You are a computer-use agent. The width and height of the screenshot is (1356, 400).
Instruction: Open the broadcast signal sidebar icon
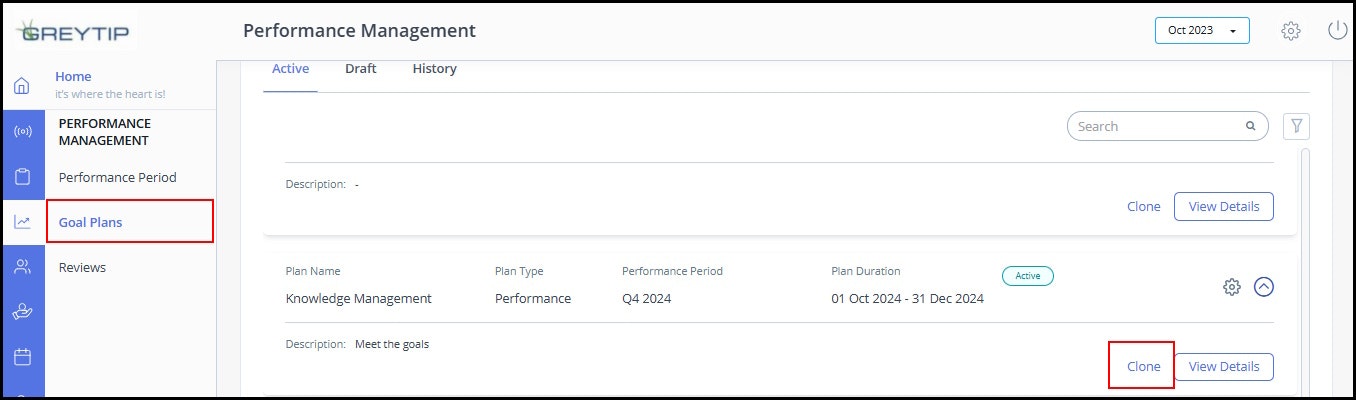[22, 132]
